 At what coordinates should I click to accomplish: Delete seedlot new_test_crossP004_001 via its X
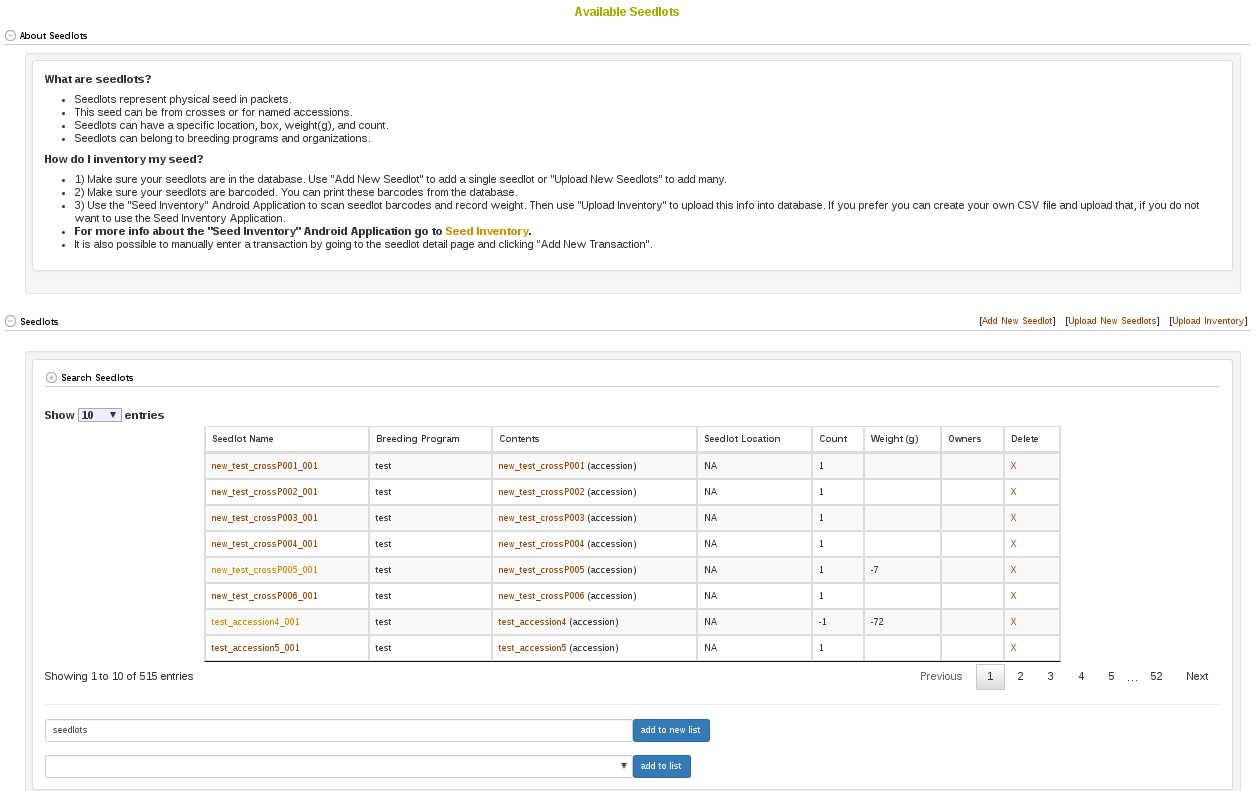(1013, 544)
